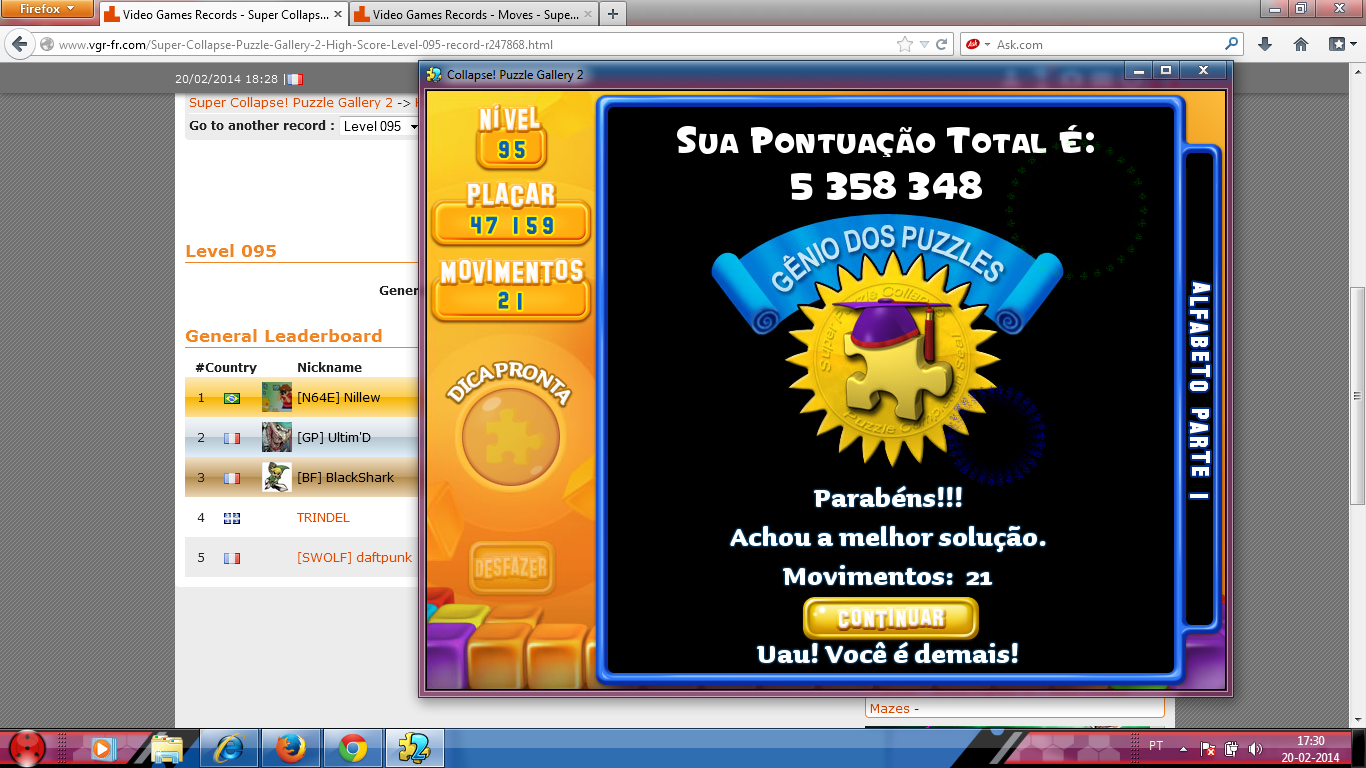
Task: Open the Firefox menu dropdown
Action: (47, 10)
